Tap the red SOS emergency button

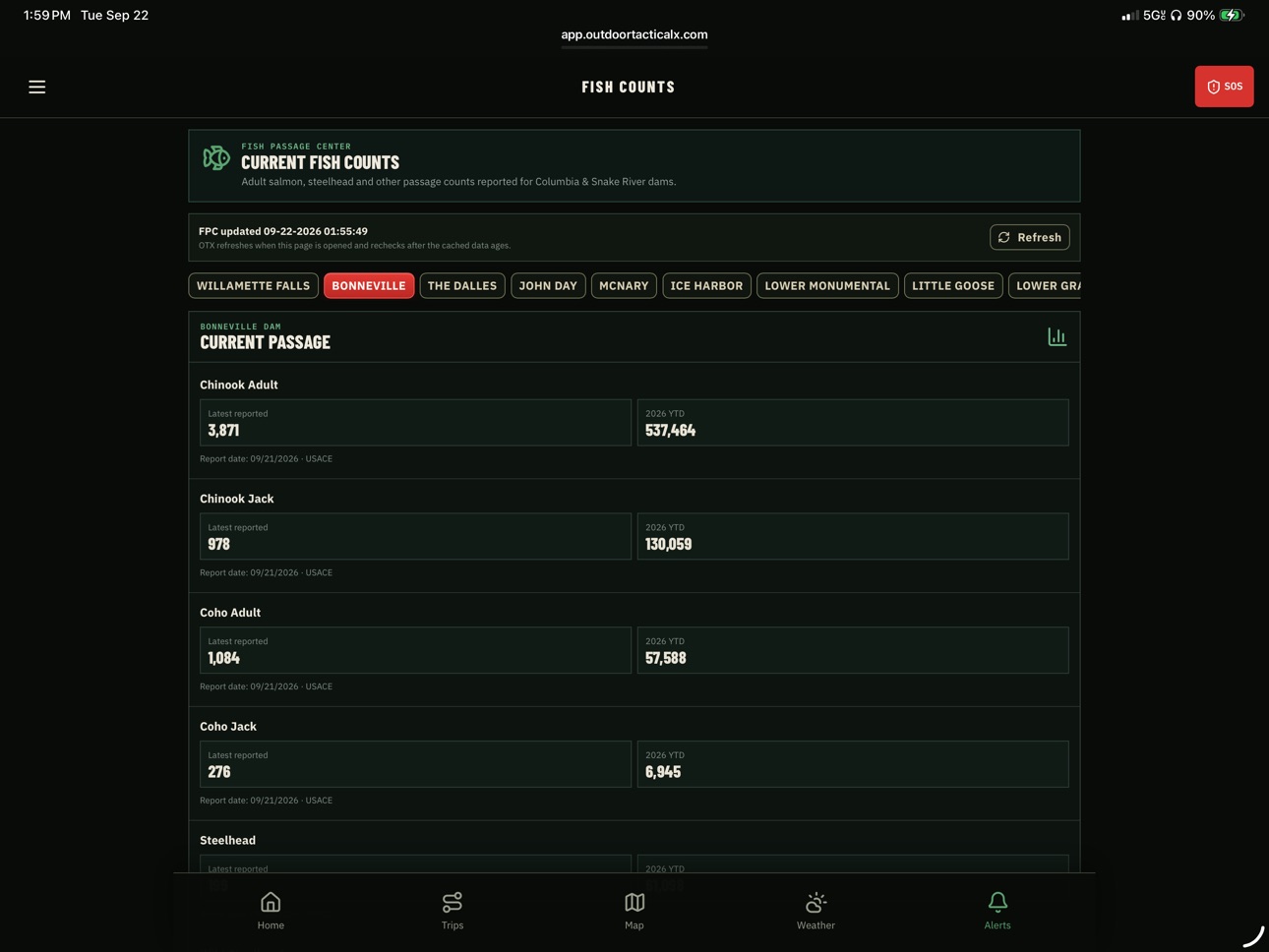click(x=1224, y=87)
